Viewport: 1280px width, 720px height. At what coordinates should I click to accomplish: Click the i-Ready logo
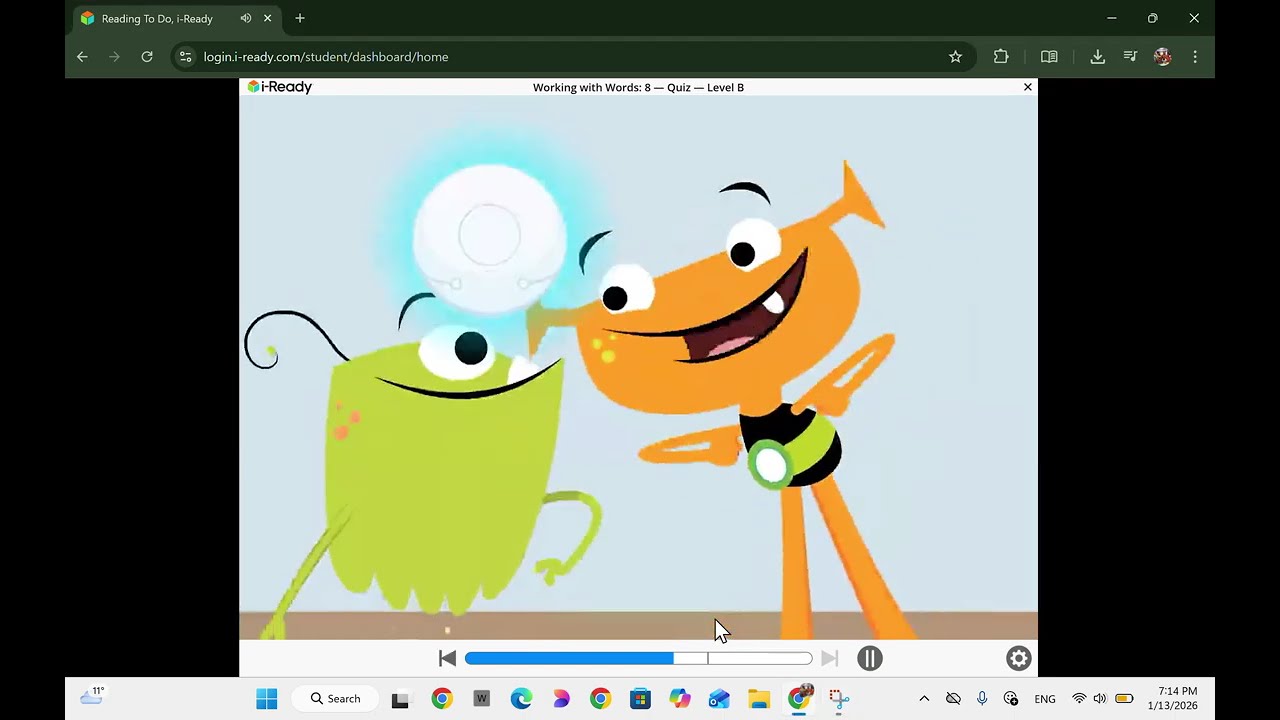coord(280,87)
